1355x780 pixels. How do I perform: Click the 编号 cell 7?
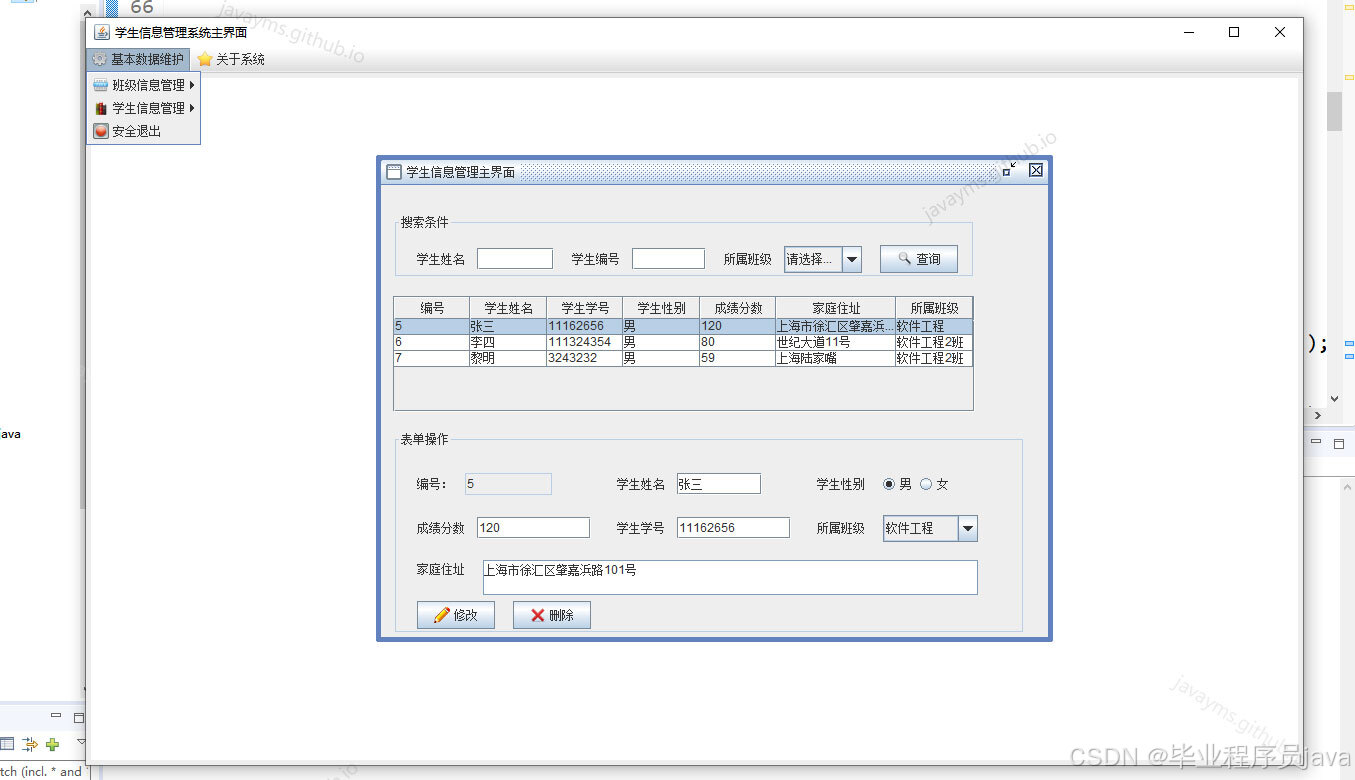point(431,358)
